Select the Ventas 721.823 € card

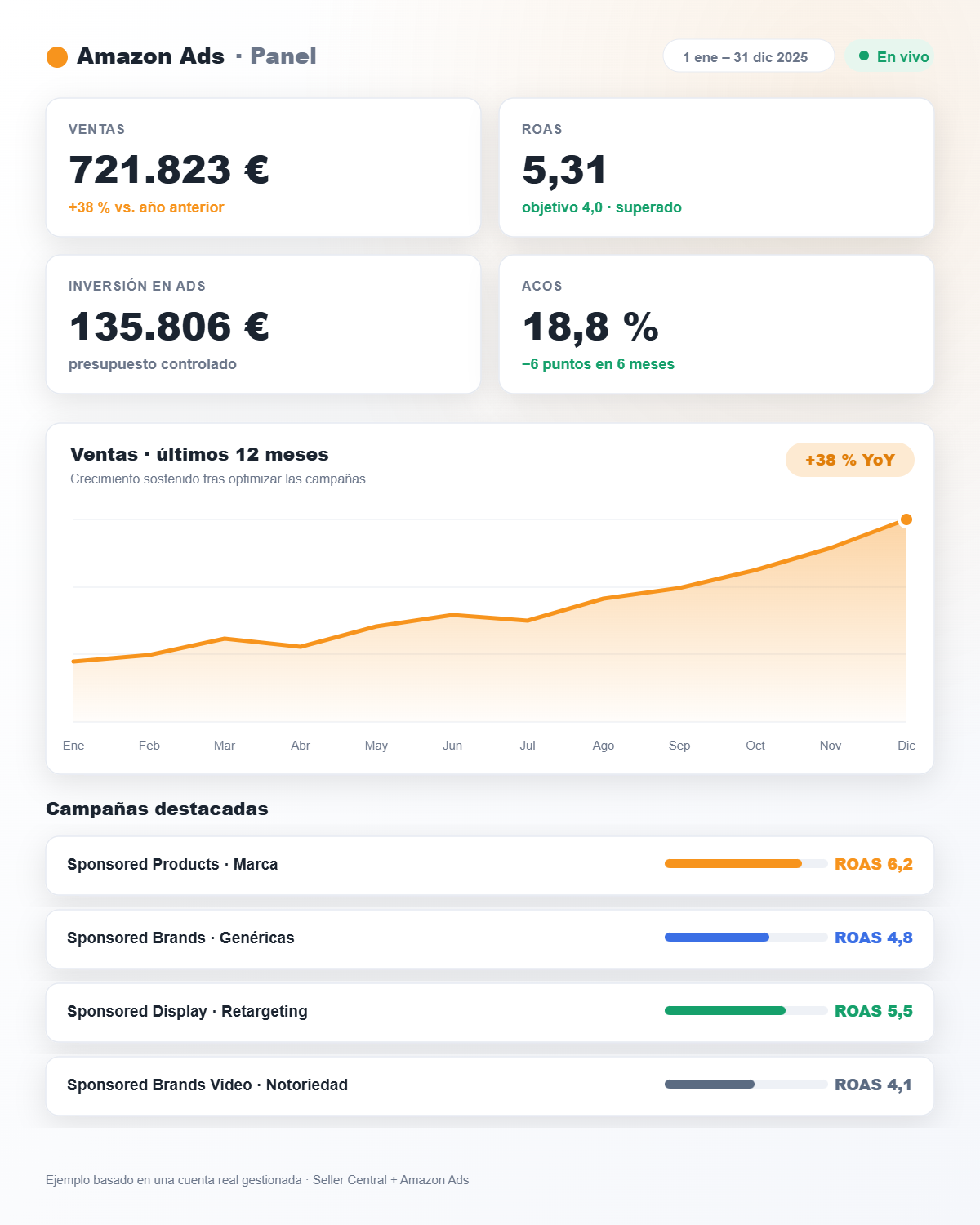tap(263, 167)
